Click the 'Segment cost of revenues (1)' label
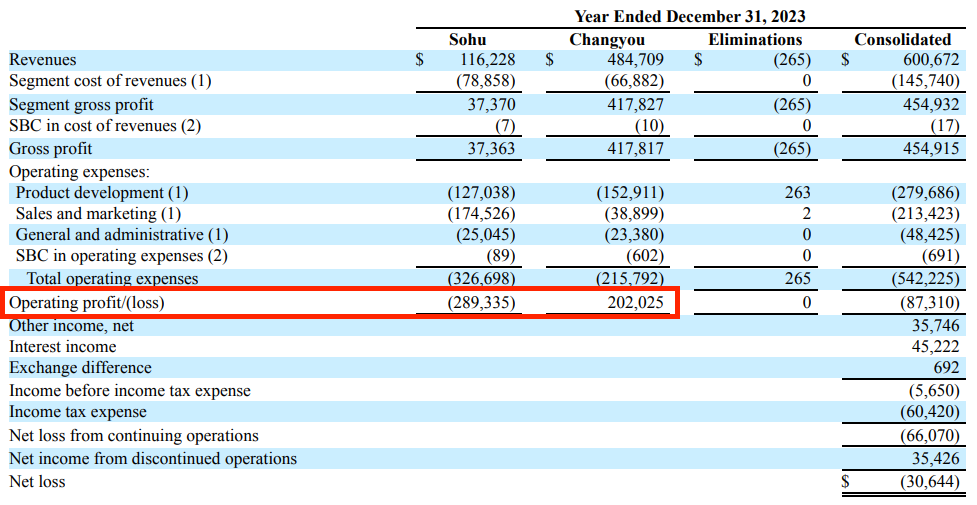Image resolution: width=977 pixels, height=505 pixels. pos(110,81)
